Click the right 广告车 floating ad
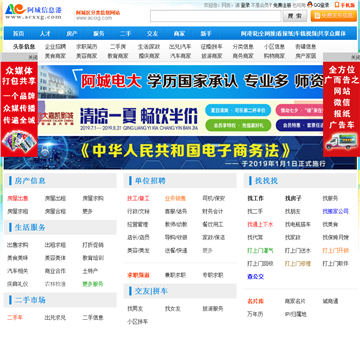This screenshot has height=360, width=360. pyautogui.click(x=341, y=109)
